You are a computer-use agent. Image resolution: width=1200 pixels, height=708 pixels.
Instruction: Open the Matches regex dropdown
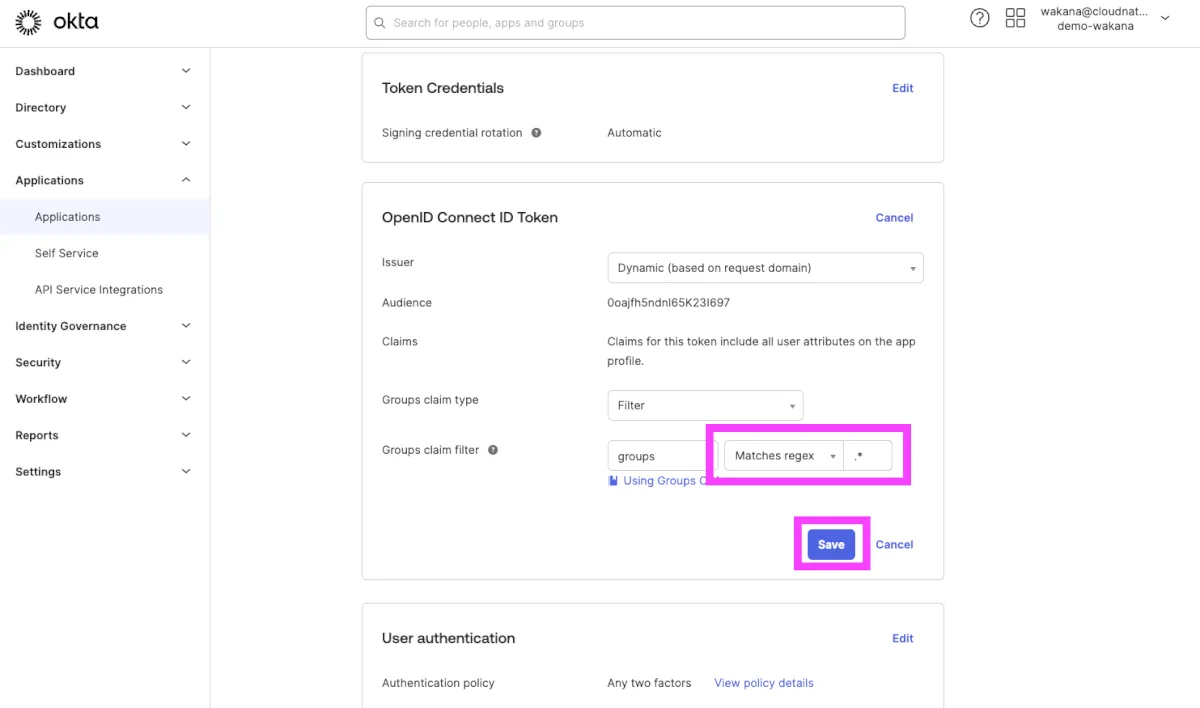point(784,456)
